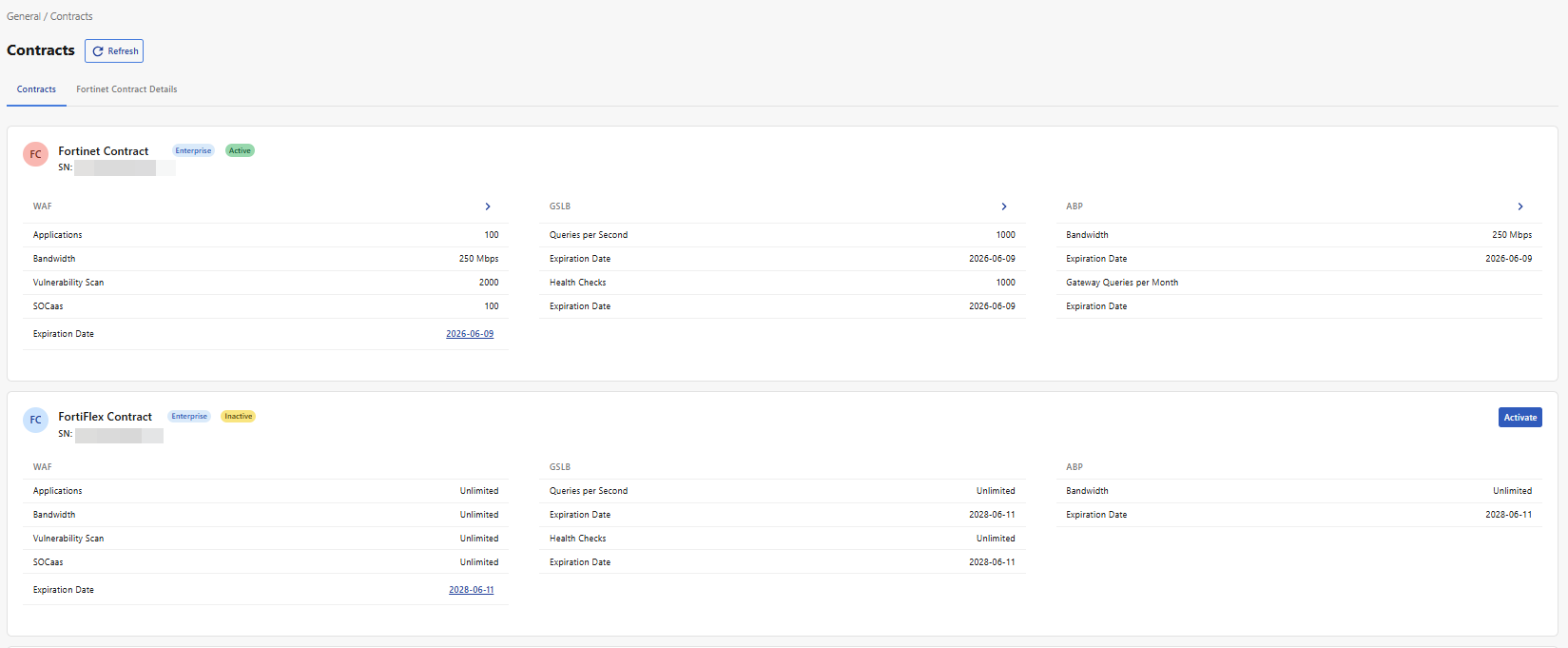
Task: Open the WAF expiration date 2028-06-11 link
Action: 471,590
